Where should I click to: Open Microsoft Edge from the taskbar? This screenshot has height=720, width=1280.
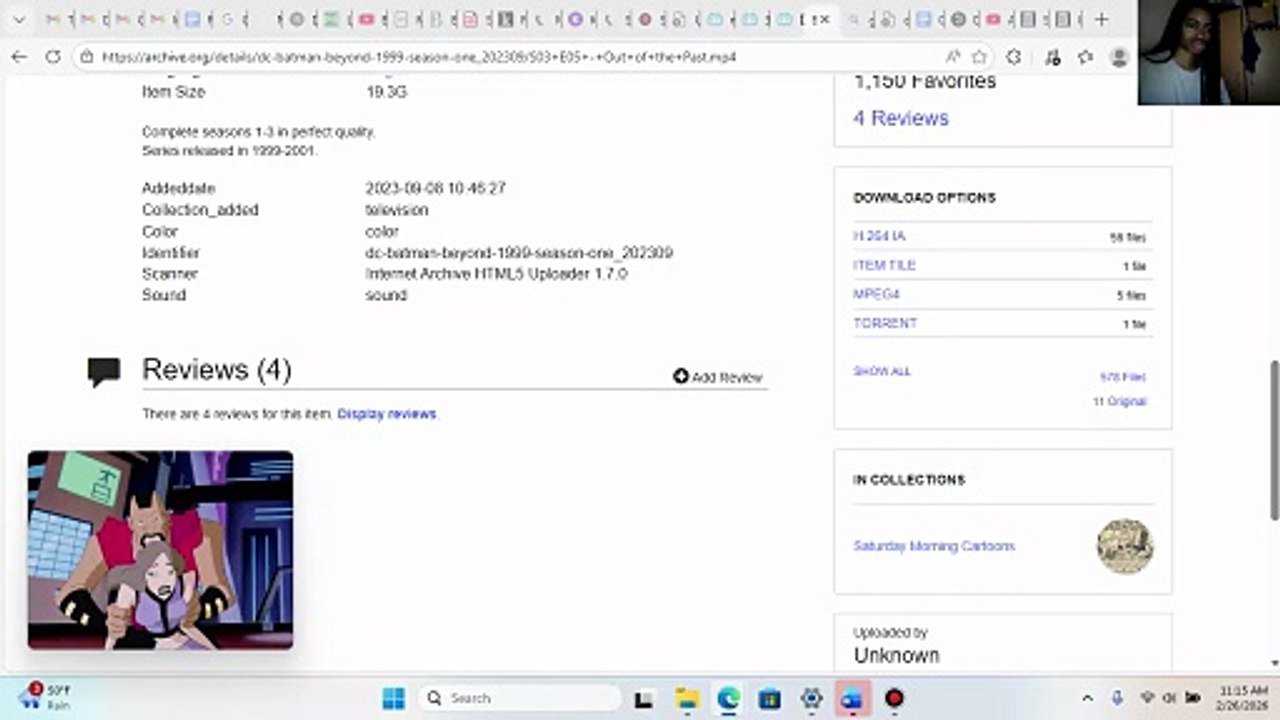[728, 698]
